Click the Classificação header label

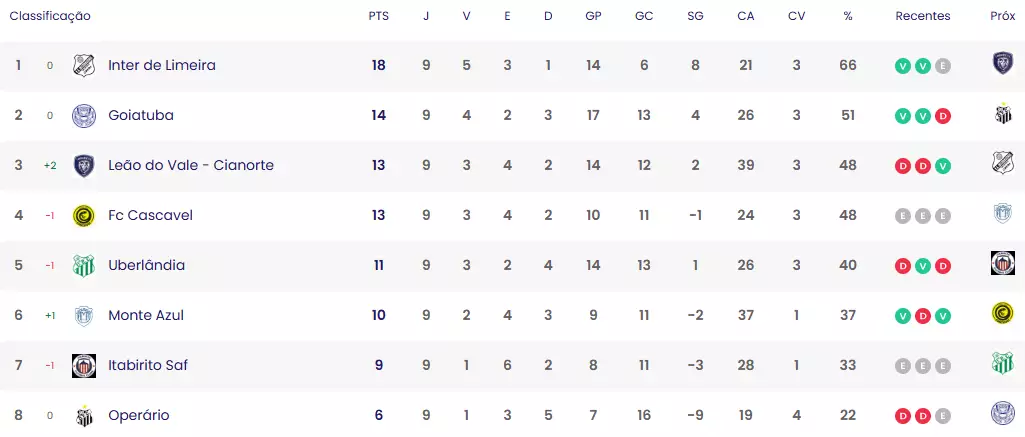point(50,16)
